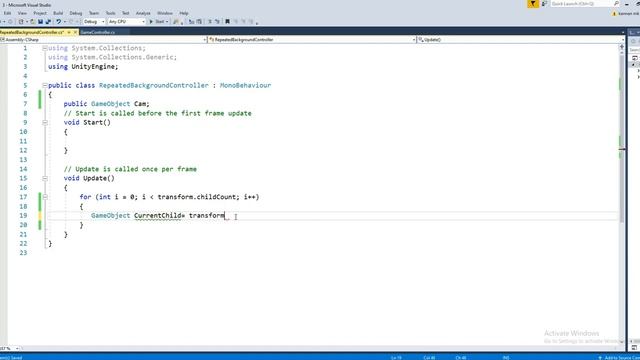Click the Quick Launch magnifier icon
This screenshot has height=360, width=640.
coord(616,4)
